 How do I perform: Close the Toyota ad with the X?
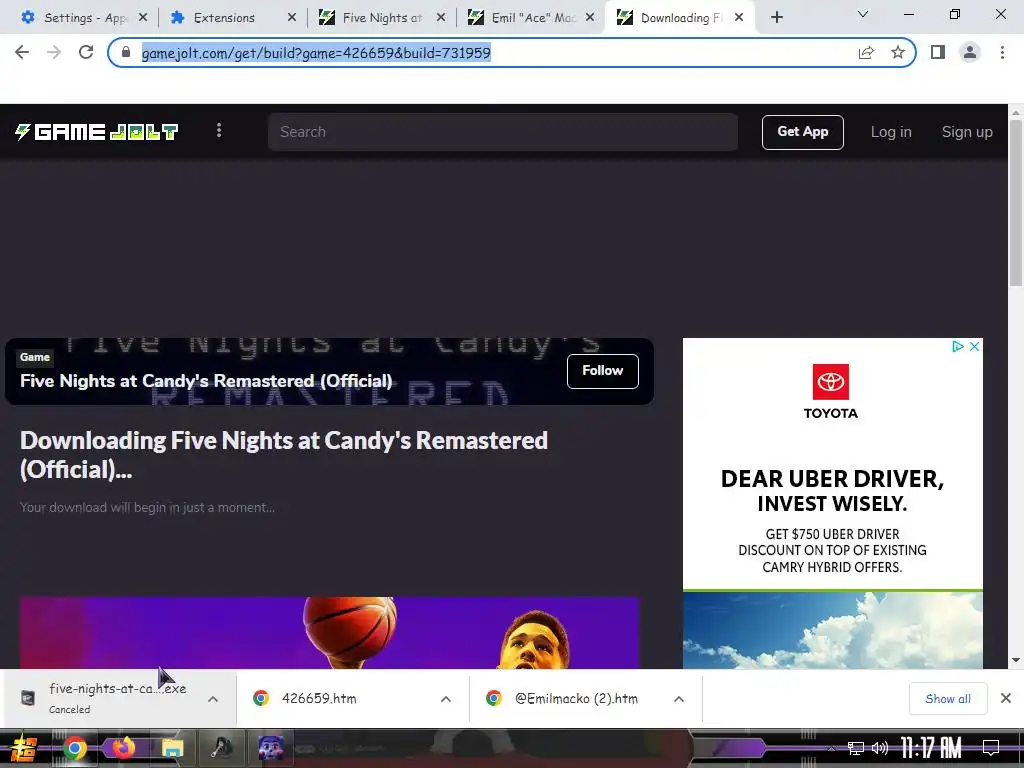[x=974, y=347]
